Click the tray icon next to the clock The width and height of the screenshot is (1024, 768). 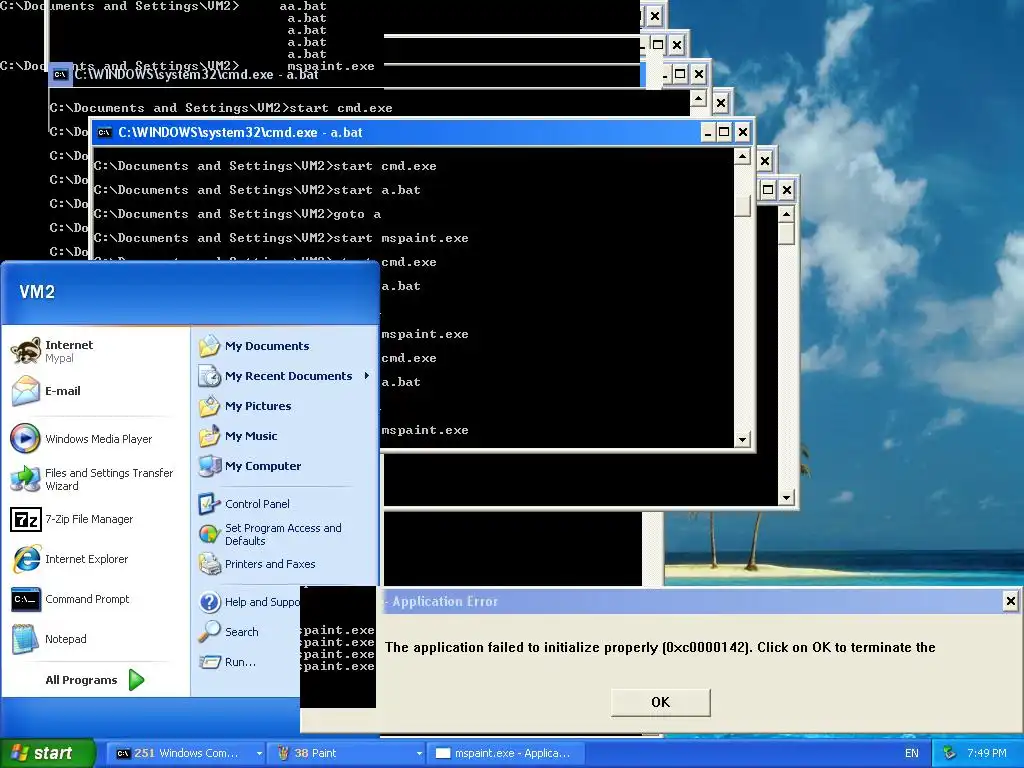(950, 753)
